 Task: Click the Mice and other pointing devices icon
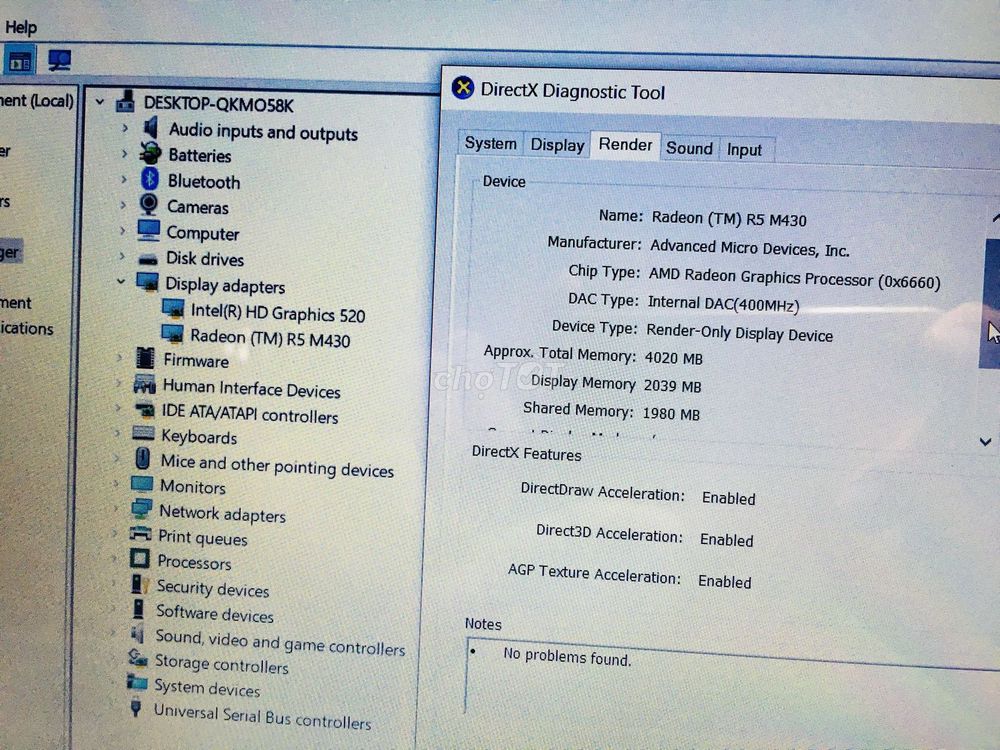[x=143, y=458]
